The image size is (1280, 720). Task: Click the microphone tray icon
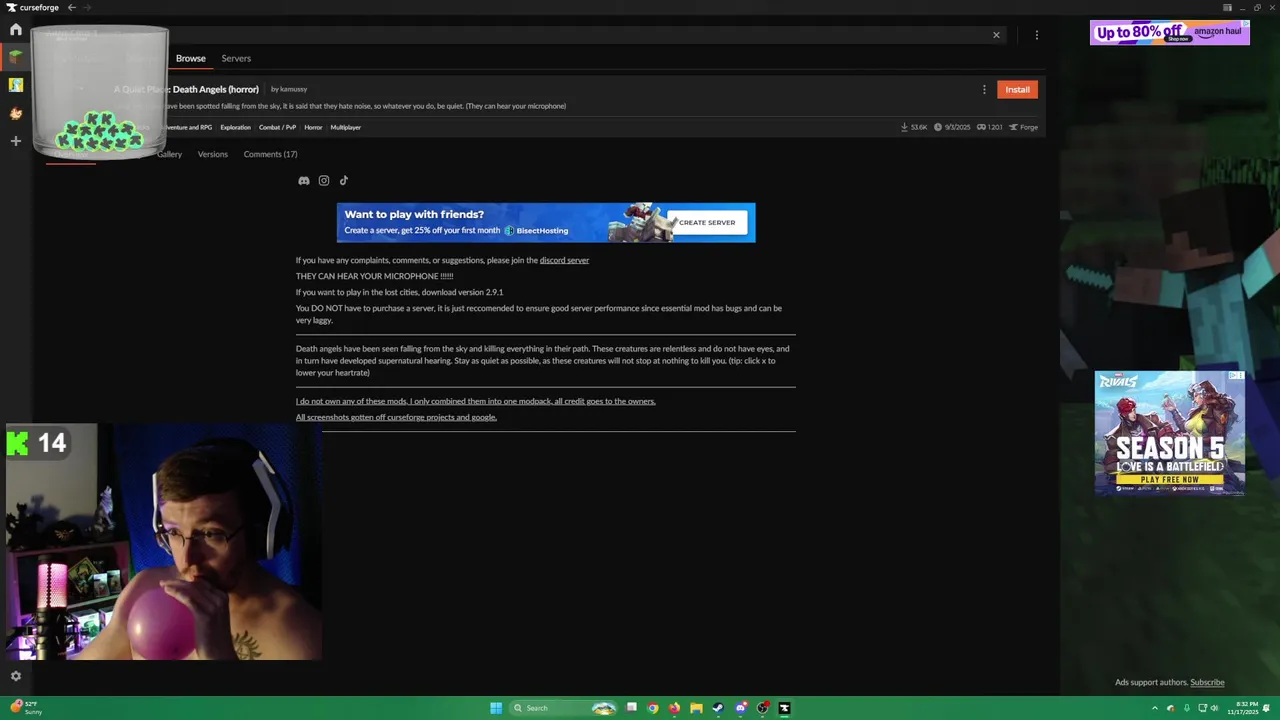coord(1187,708)
